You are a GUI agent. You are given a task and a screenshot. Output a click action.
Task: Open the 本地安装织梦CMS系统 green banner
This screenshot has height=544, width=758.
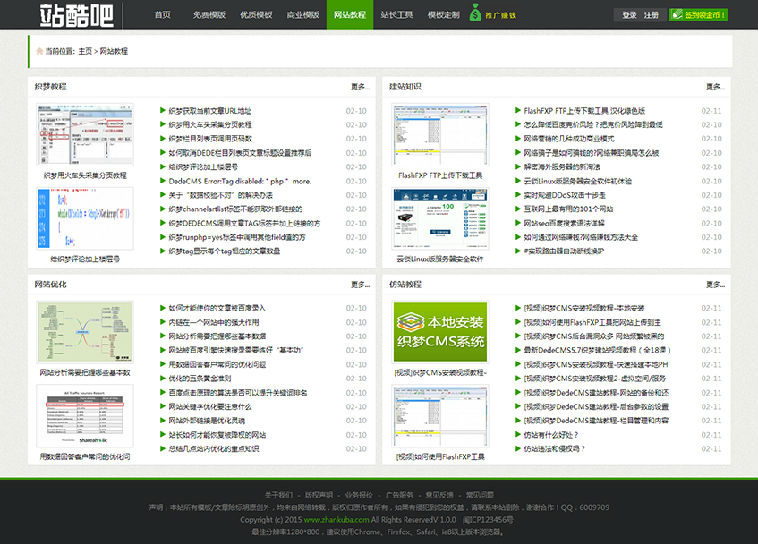coord(440,331)
